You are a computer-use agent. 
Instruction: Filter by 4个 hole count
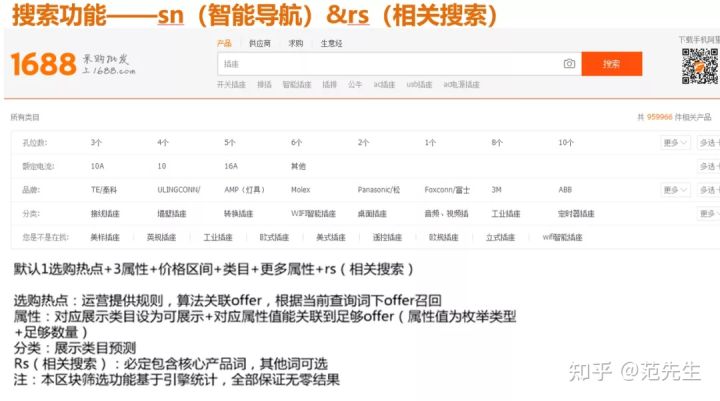pyautogui.click(x=163, y=143)
